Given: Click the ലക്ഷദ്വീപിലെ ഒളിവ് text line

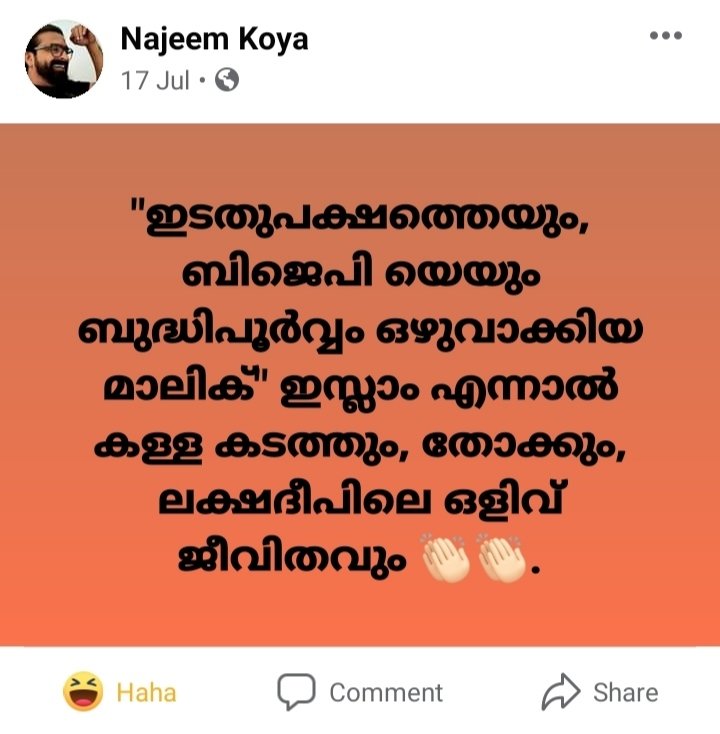Looking at the screenshot, I should [x=360, y=501].
